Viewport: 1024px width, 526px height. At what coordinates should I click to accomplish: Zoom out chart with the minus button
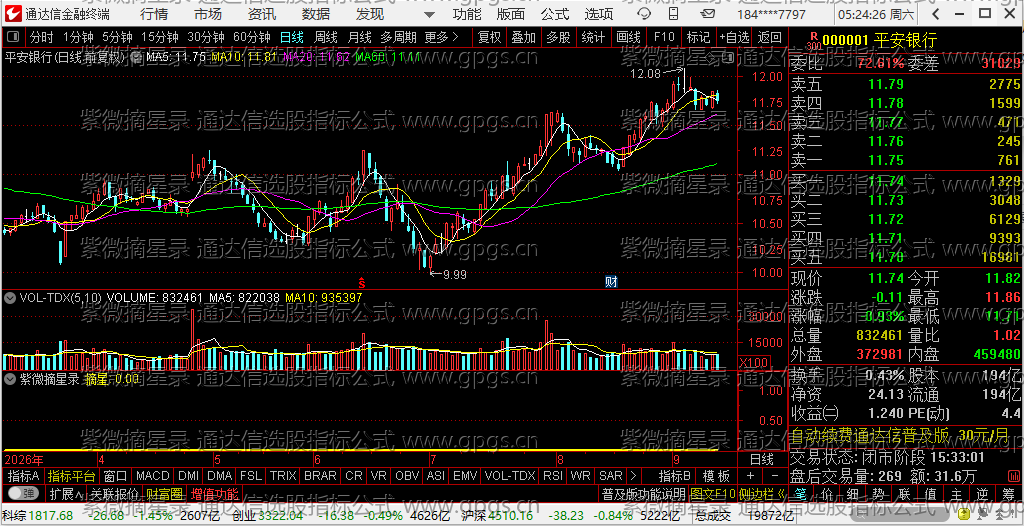click(x=775, y=476)
